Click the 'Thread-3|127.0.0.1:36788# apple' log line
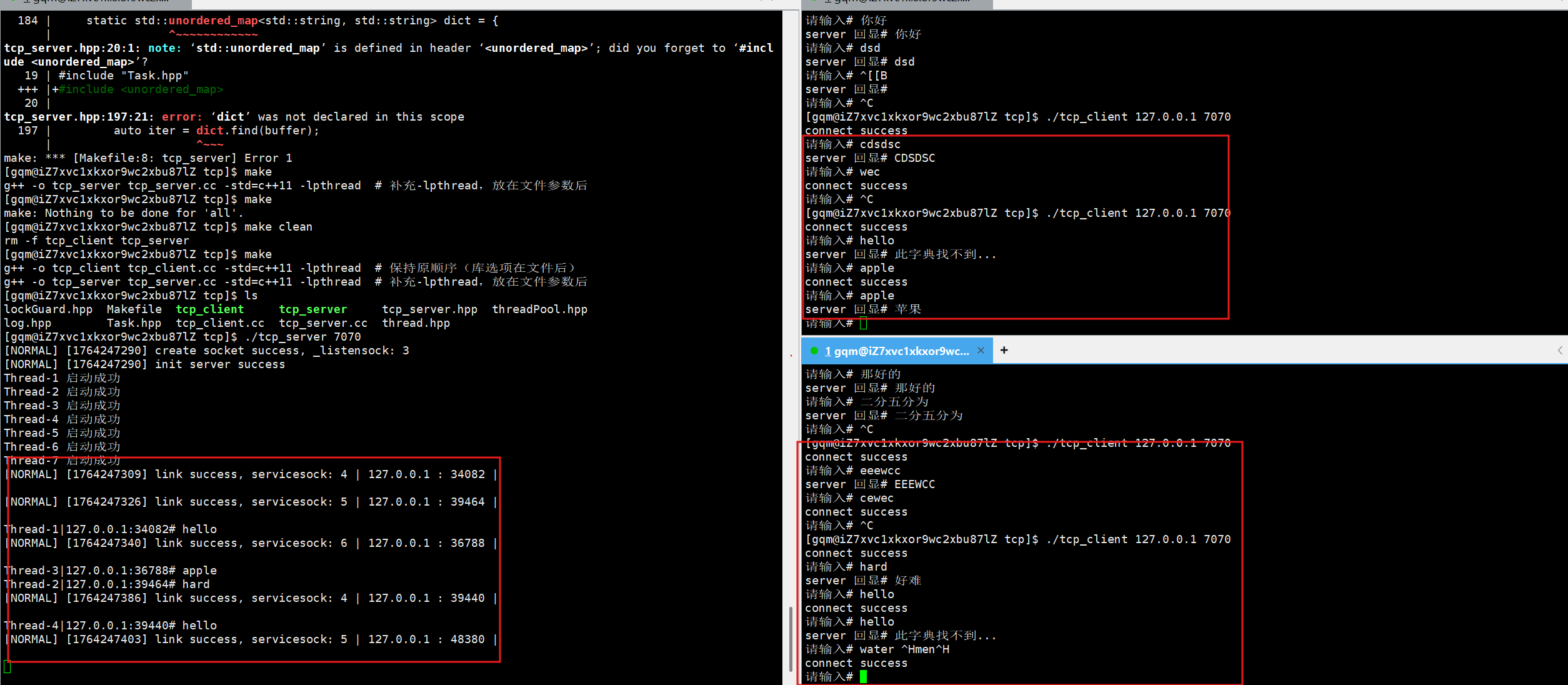The height and width of the screenshot is (685, 1568). (111, 571)
